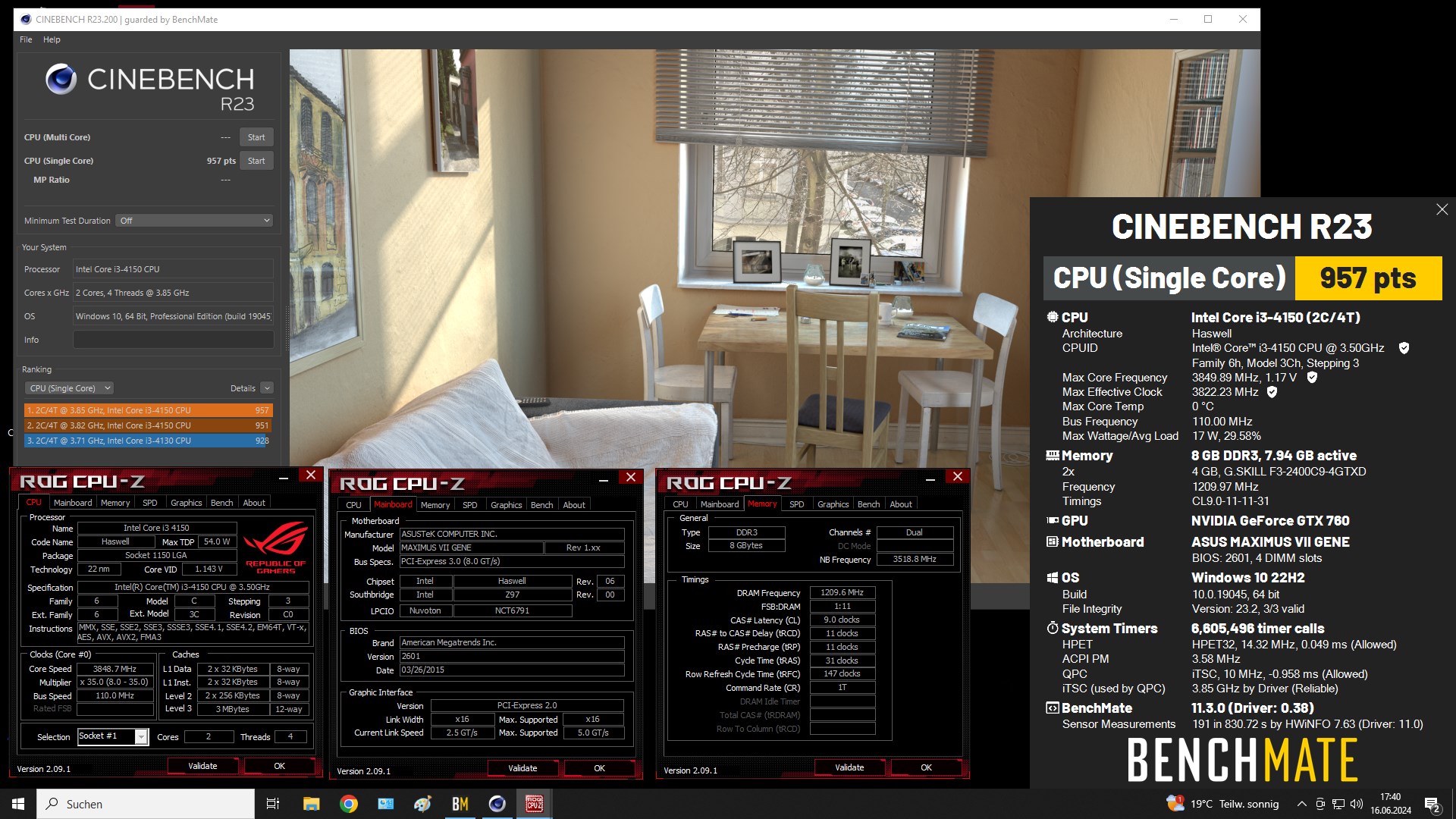1456x819 pixels.
Task: Open the Minimum Test Duration dropdown
Action: point(195,221)
